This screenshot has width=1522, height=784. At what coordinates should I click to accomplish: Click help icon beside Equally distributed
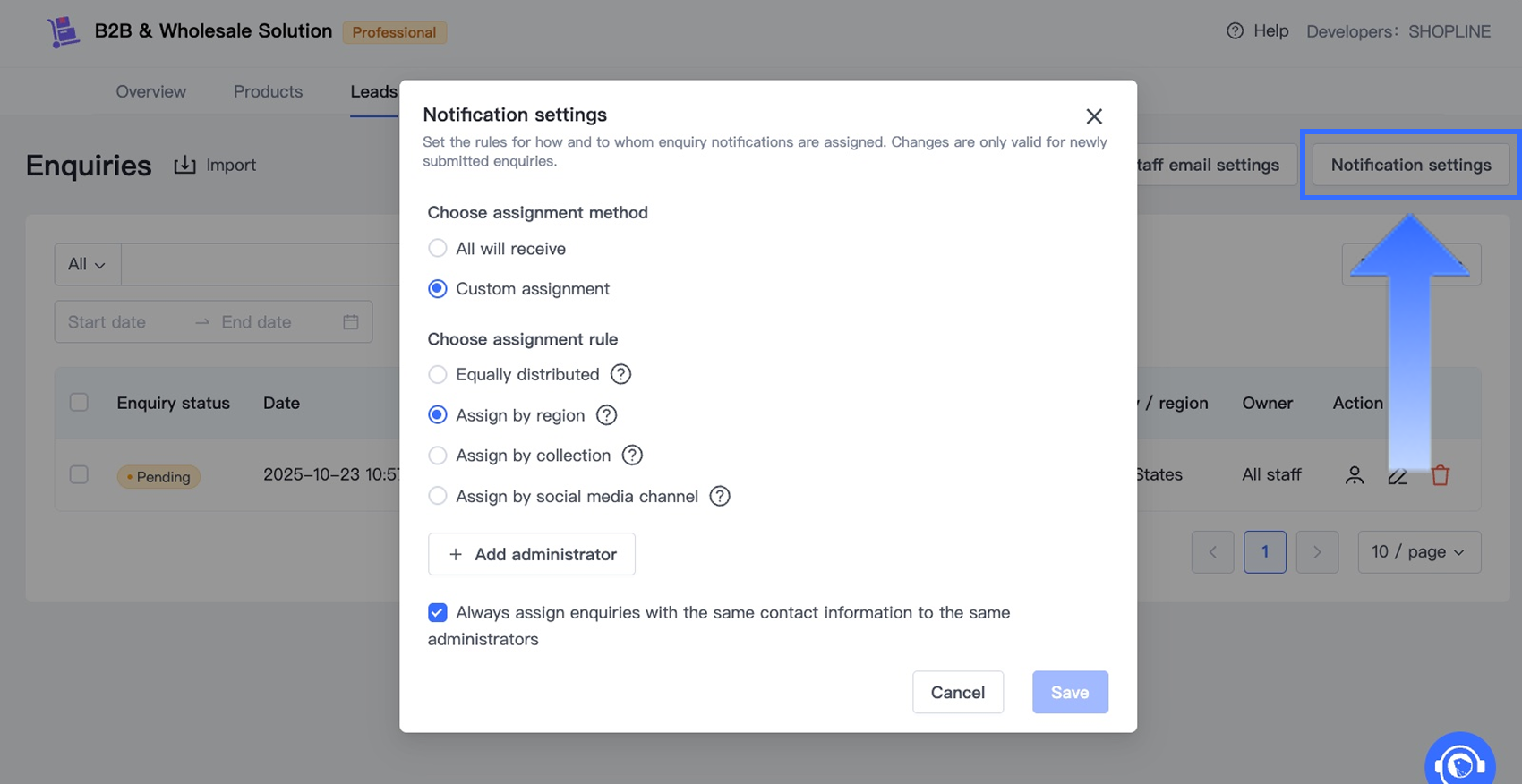coord(620,374)
